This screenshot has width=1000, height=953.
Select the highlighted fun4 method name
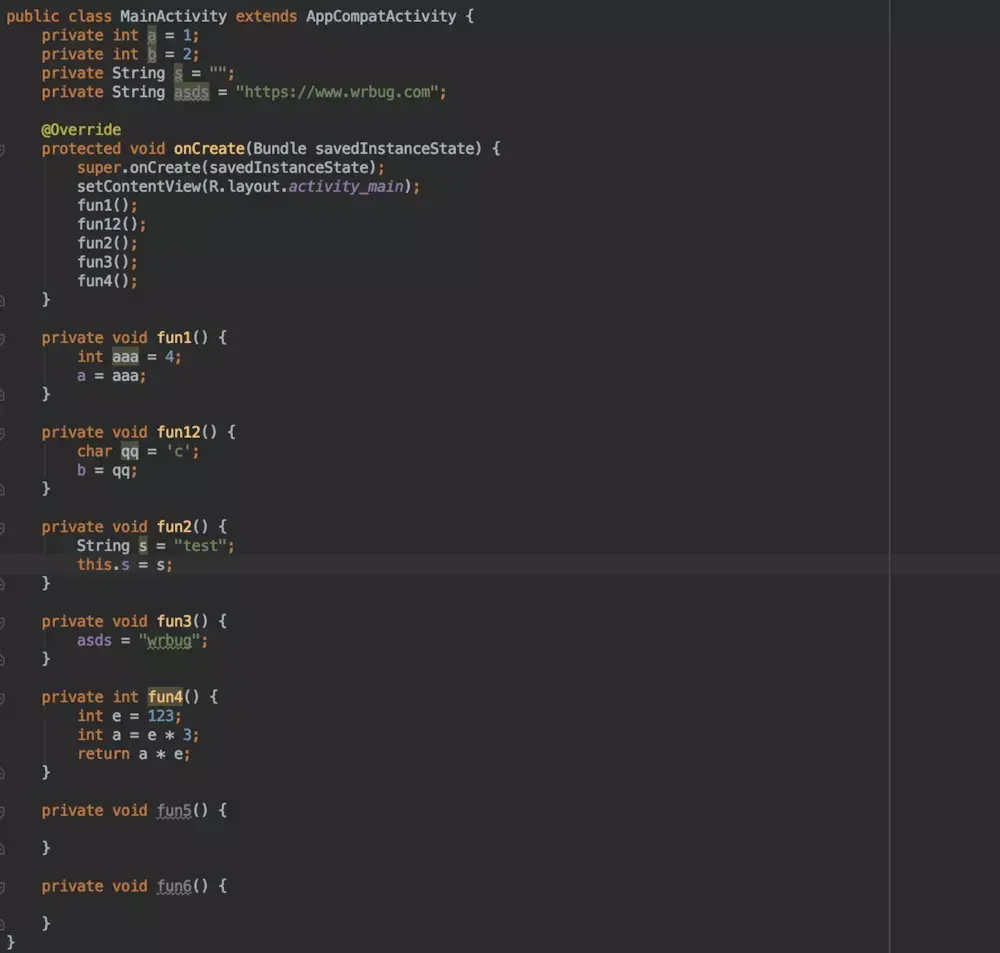pyautogui.click(x=166, y=696)
